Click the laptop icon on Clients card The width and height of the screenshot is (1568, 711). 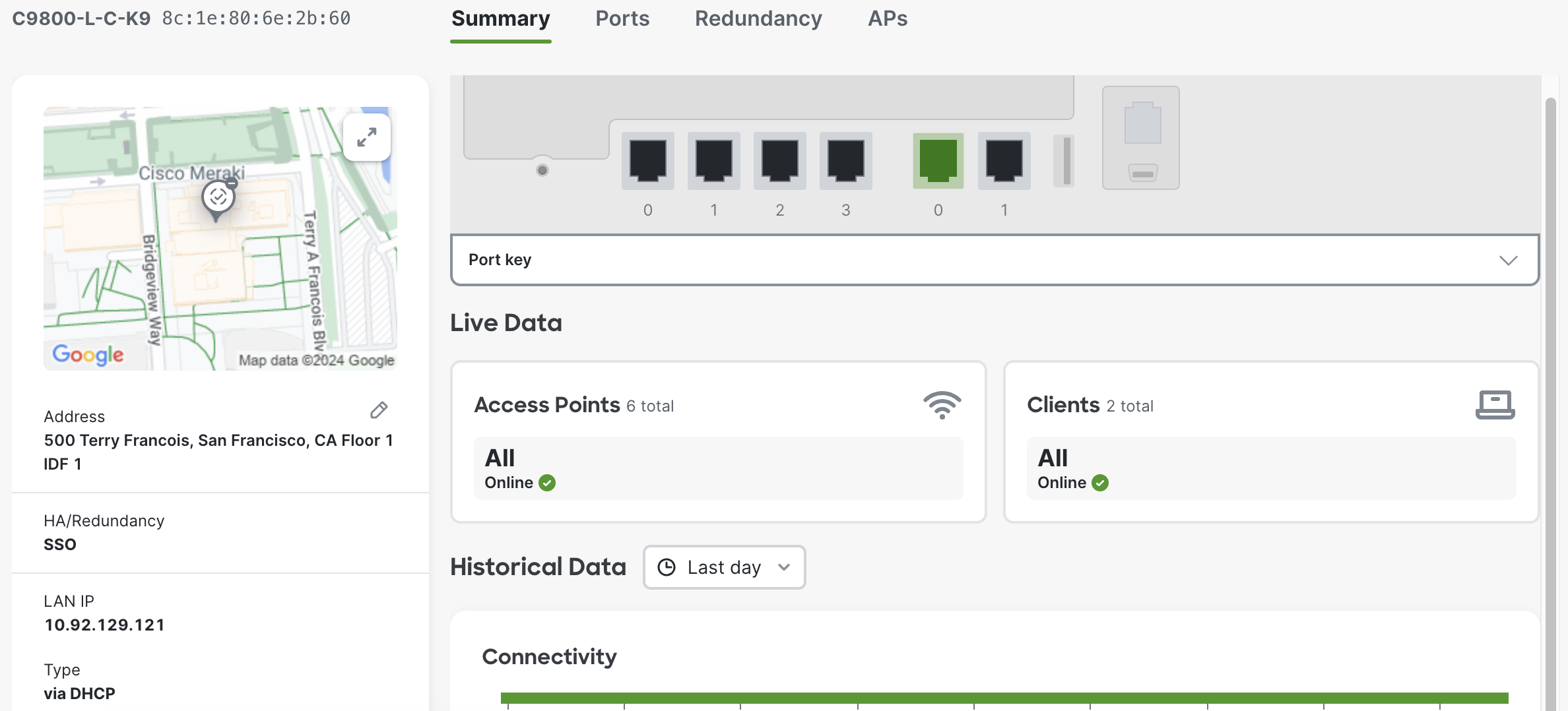(x=1496, y=404)
